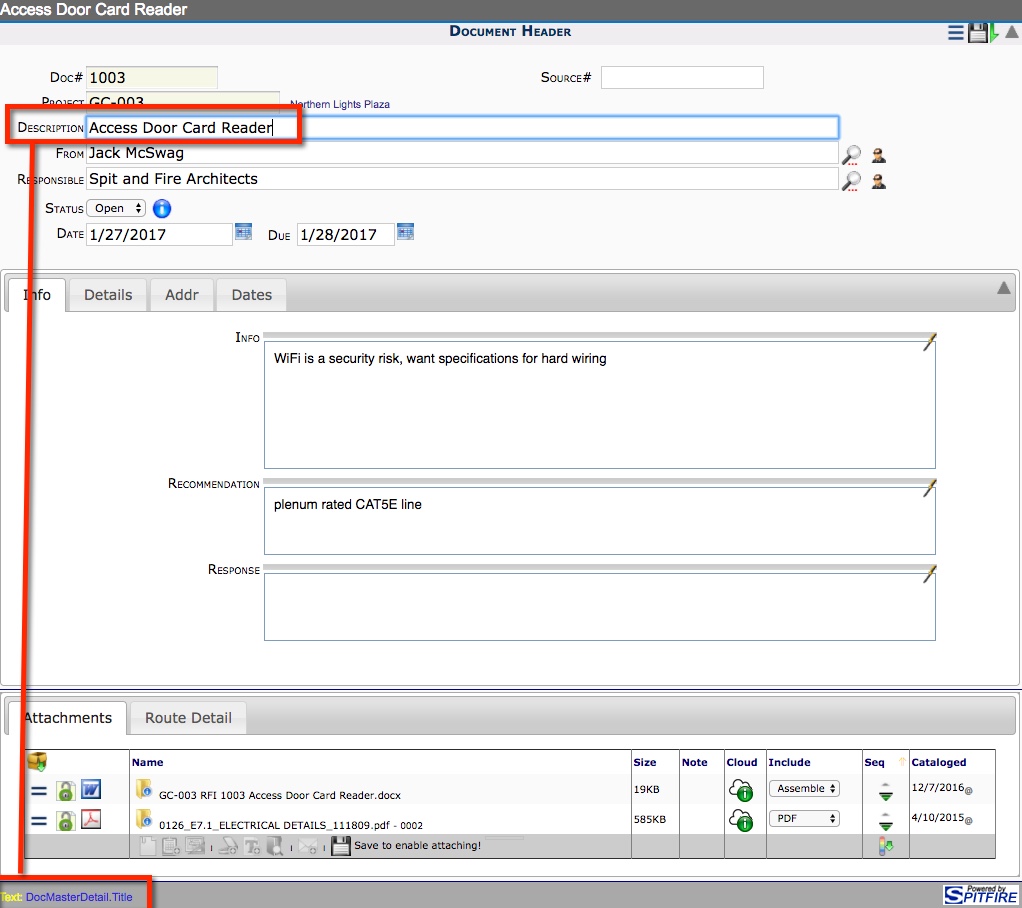Click the Date field showing 1/27/2017
The width and height of the screenshot is (1022, 908).
coord(159,235)
